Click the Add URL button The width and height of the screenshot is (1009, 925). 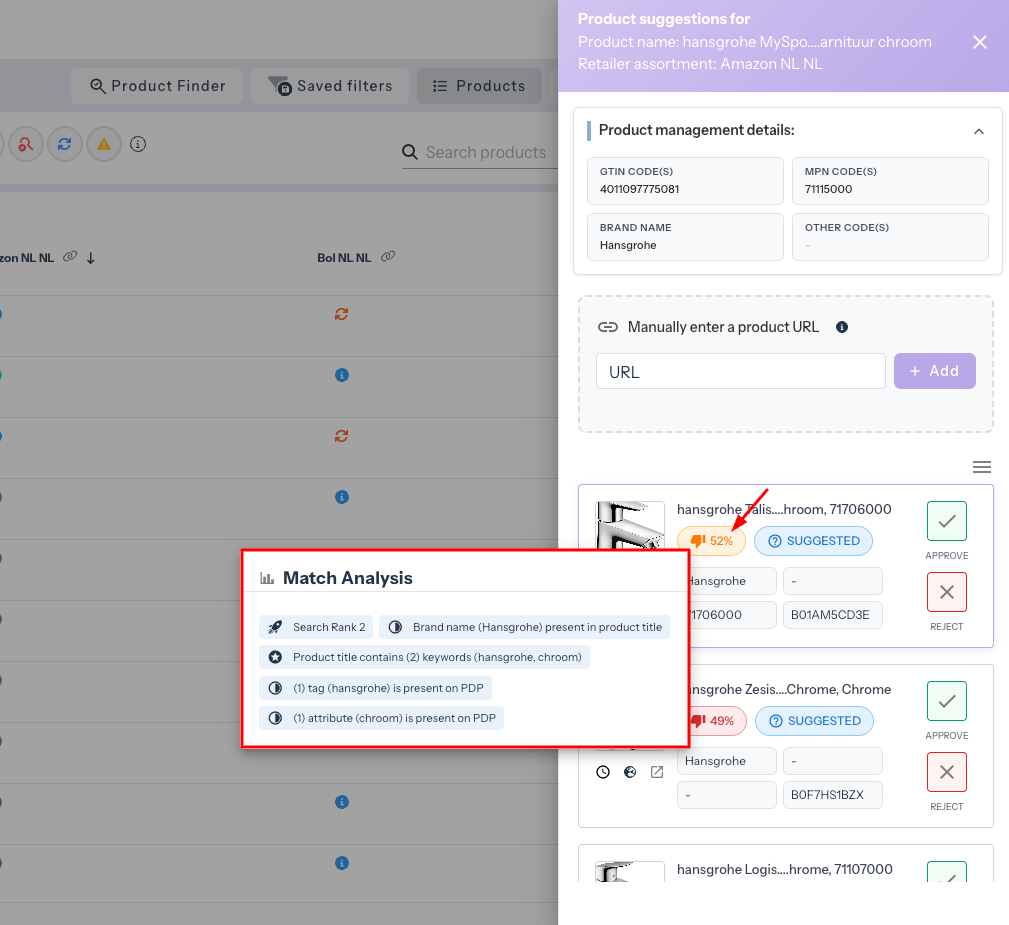point(934,371)
